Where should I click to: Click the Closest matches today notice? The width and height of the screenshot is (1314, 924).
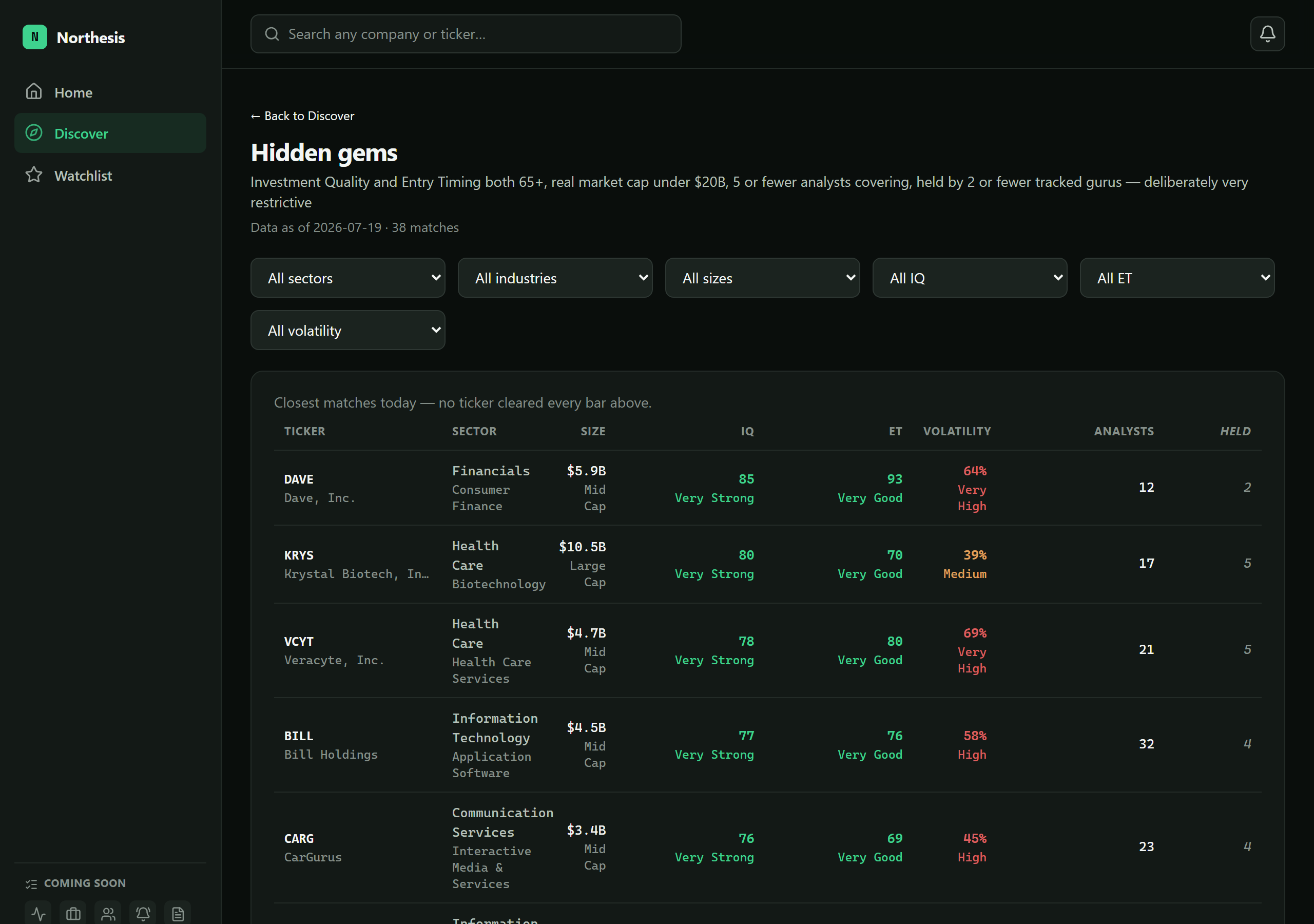click(x=462, y=402)
